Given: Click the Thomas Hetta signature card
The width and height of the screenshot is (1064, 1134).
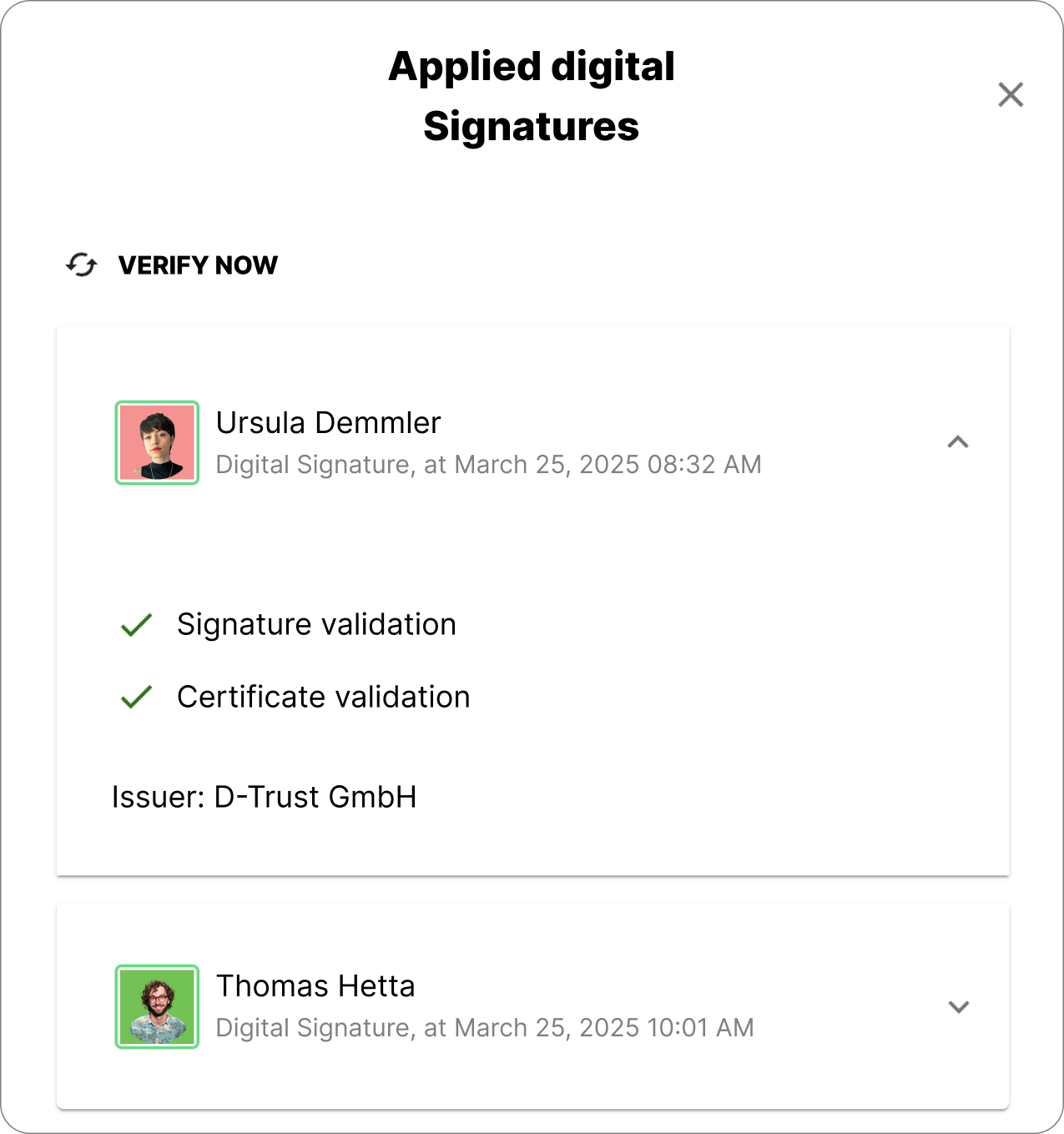Looking at the screenshot, I should [532, 1006].
